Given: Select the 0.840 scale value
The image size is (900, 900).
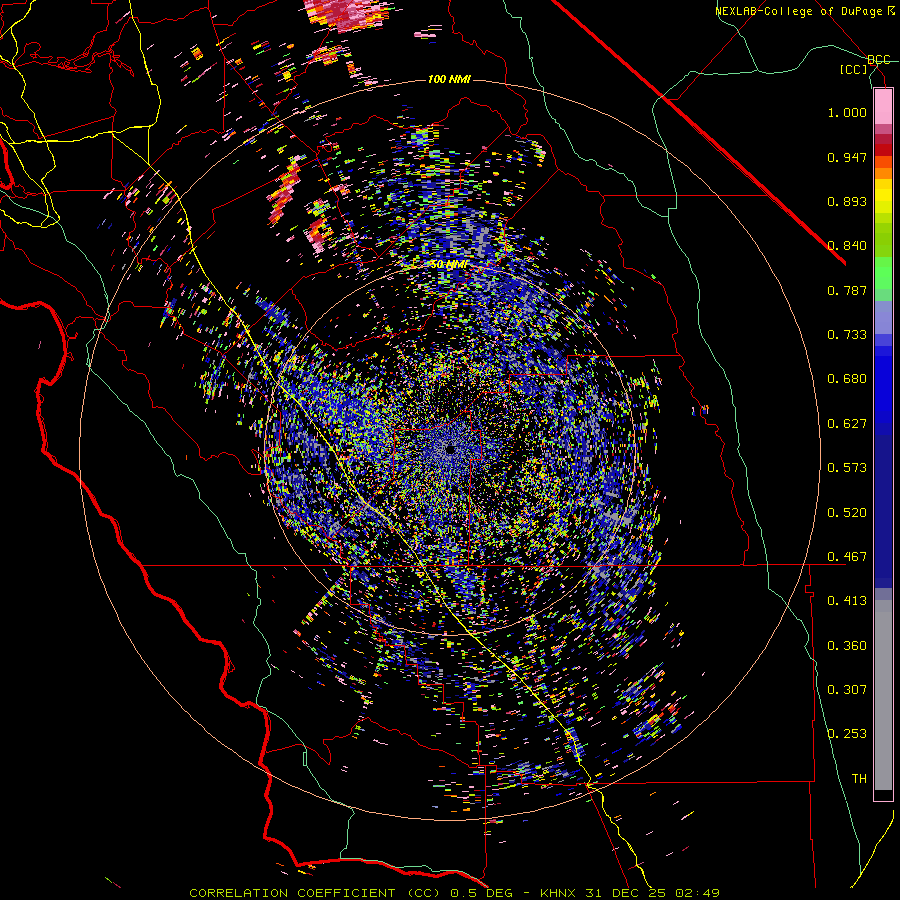Looking at the screenshot, I should coord(847,246).
